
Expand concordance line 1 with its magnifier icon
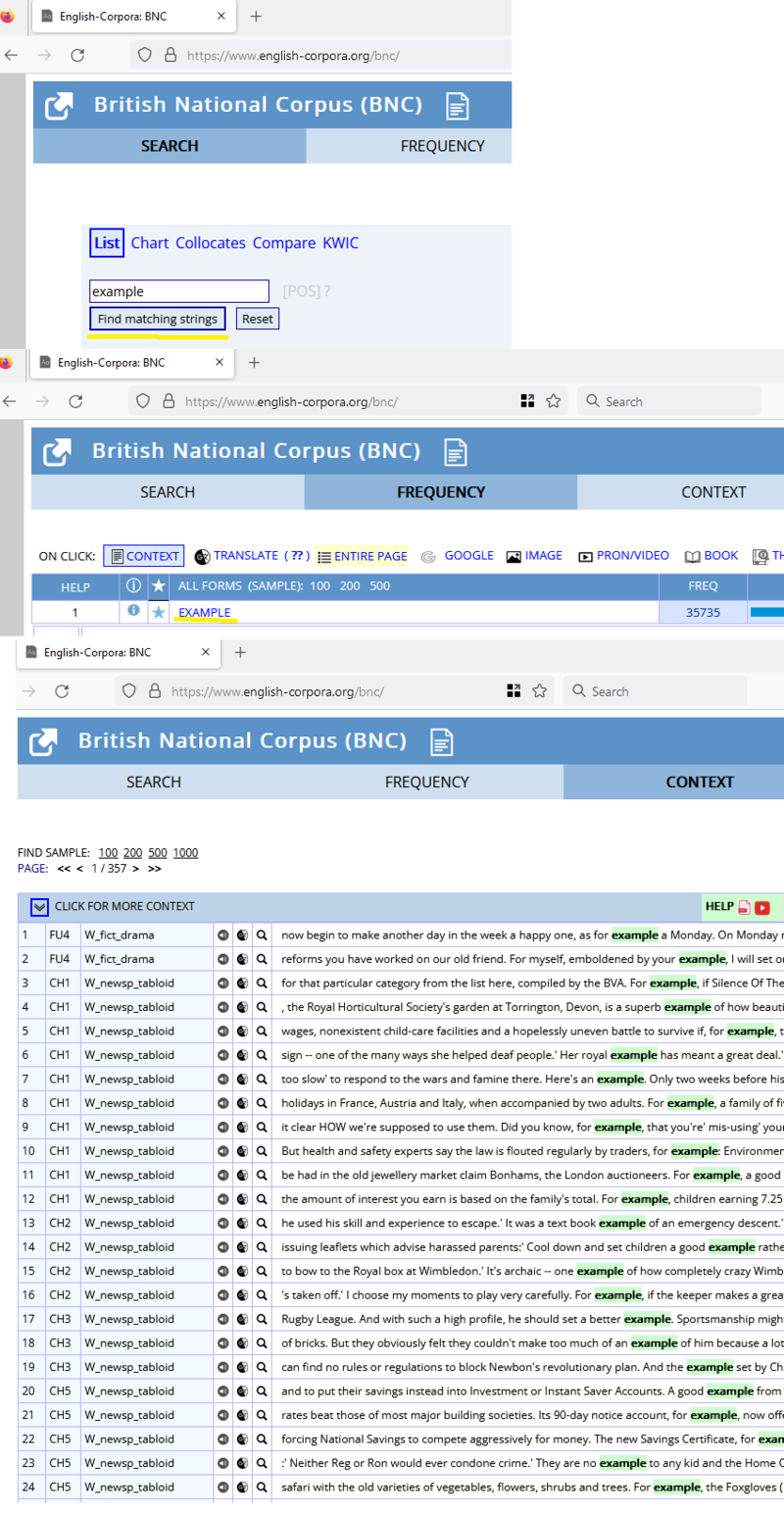pyautogui.click(x=262, y=934)
